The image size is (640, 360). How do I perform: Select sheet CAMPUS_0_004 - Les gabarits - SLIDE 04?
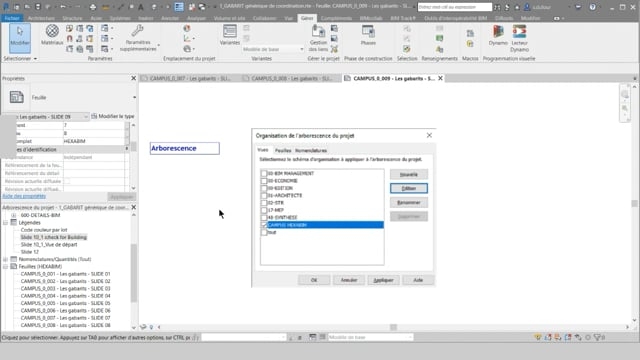point(65,296)
